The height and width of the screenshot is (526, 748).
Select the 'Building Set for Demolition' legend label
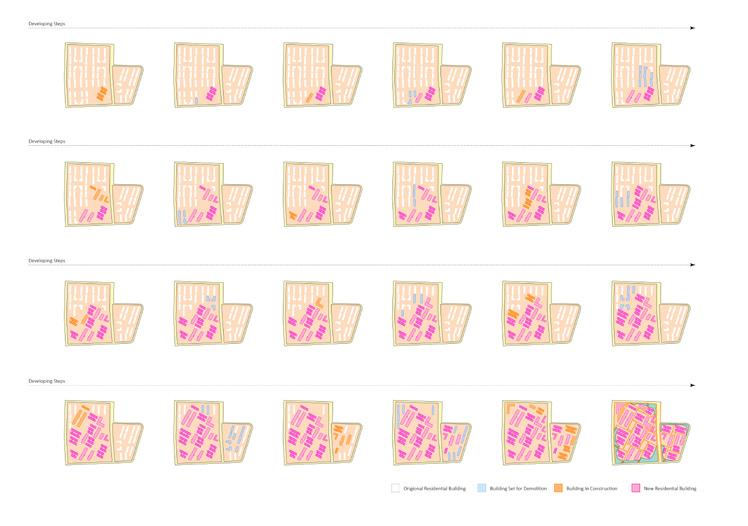[518, 488]
